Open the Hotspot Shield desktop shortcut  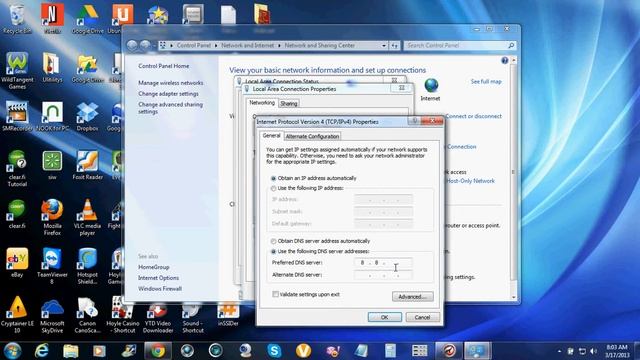point(87,266)
